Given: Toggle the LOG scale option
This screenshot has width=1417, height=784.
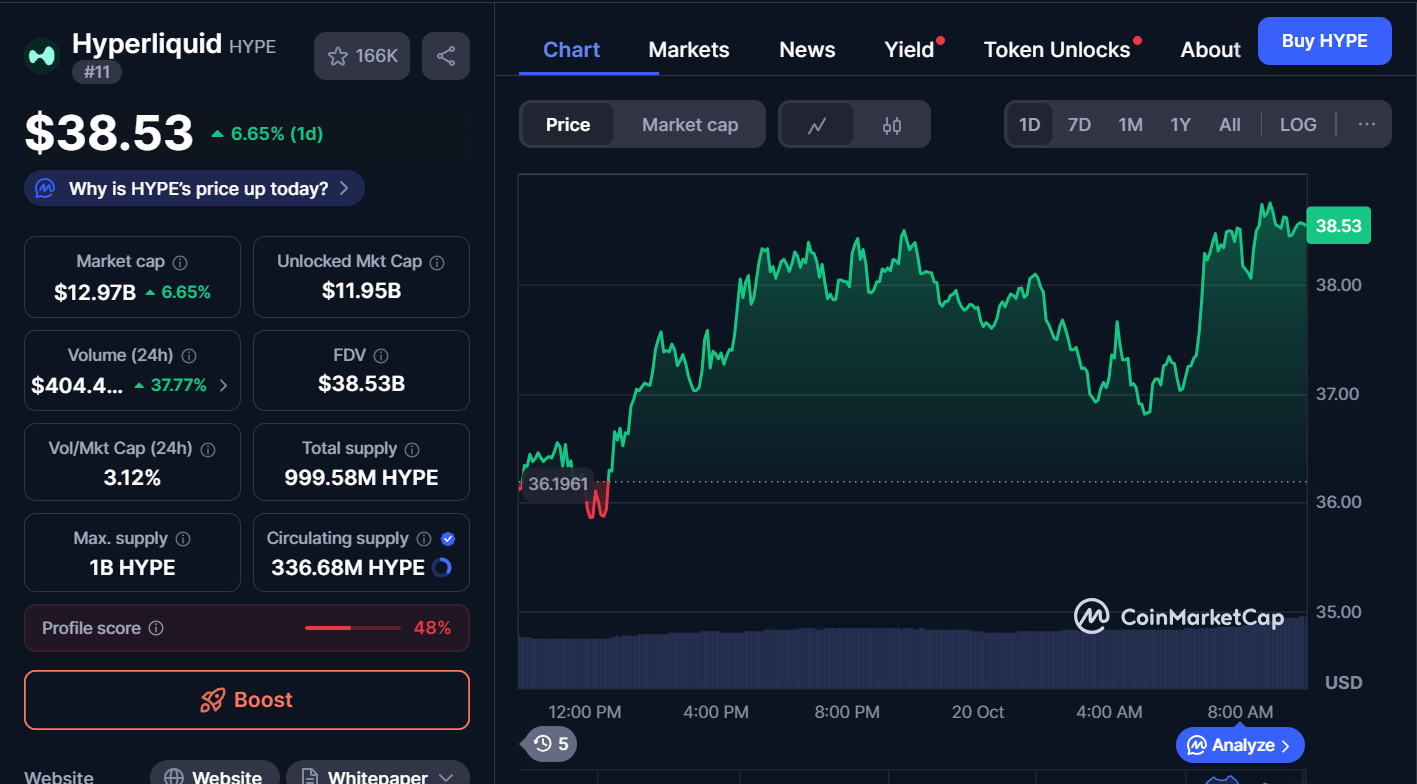Looking at the screenshot, I should 1297,125.
